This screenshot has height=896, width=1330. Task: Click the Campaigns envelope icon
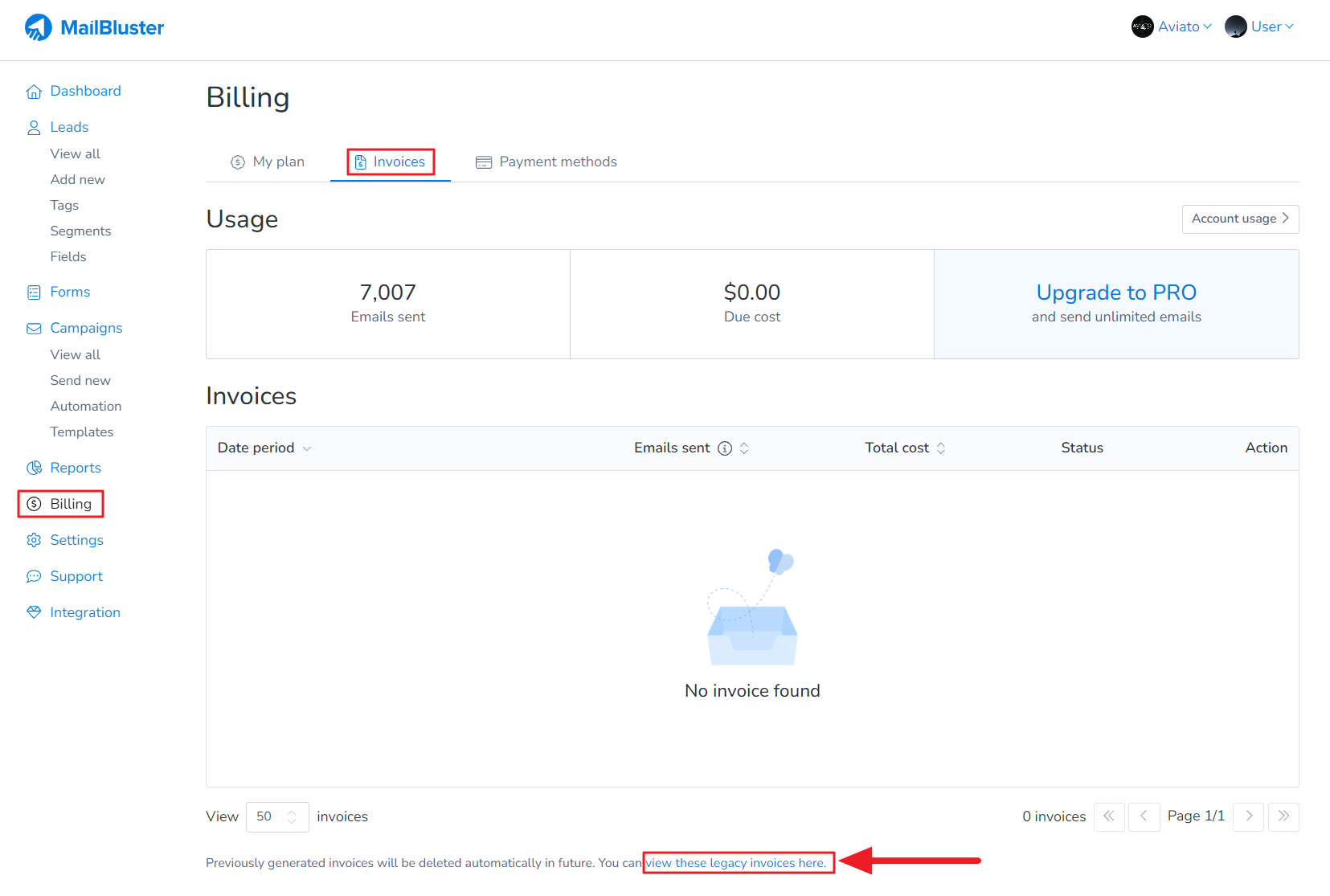click(x=34, y=329)
